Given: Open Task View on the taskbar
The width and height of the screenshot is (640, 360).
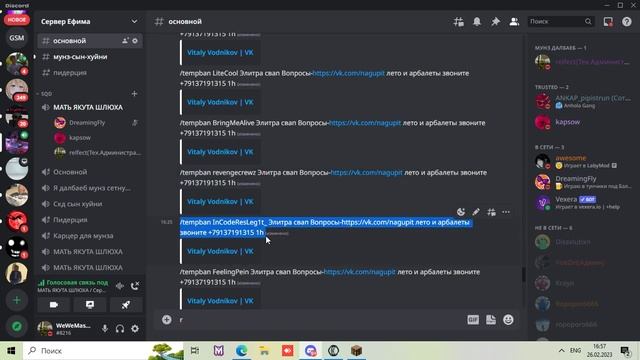Looking at the screenshot, I should click(x=195, y=351).
